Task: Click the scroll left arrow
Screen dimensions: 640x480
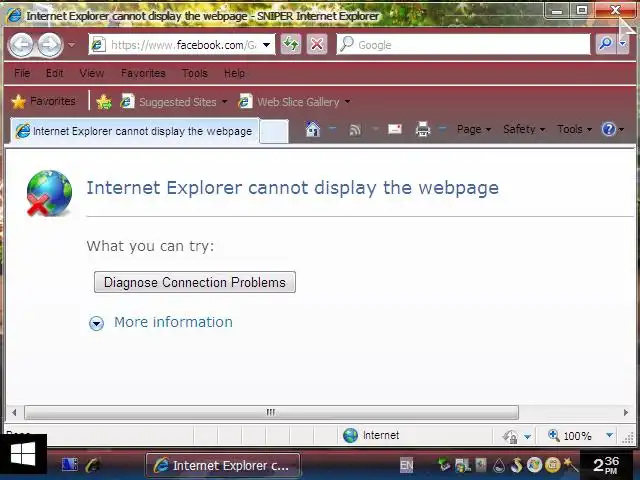Action: 14,412
